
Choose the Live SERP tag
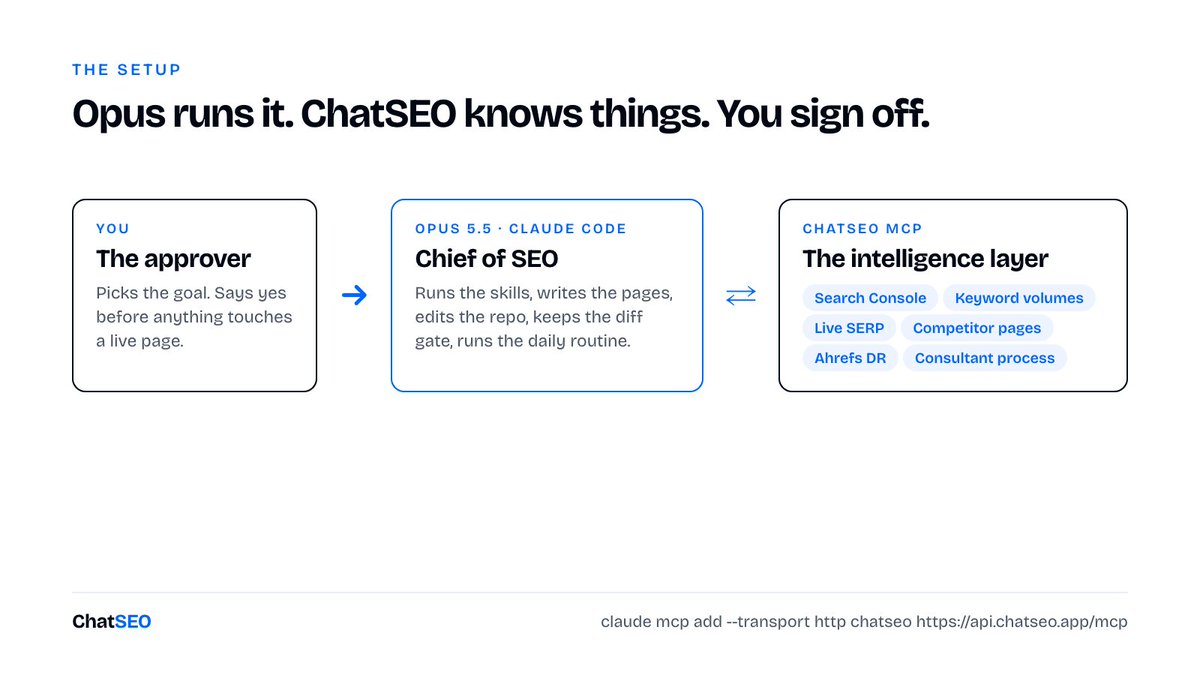[x=849, y=328]
